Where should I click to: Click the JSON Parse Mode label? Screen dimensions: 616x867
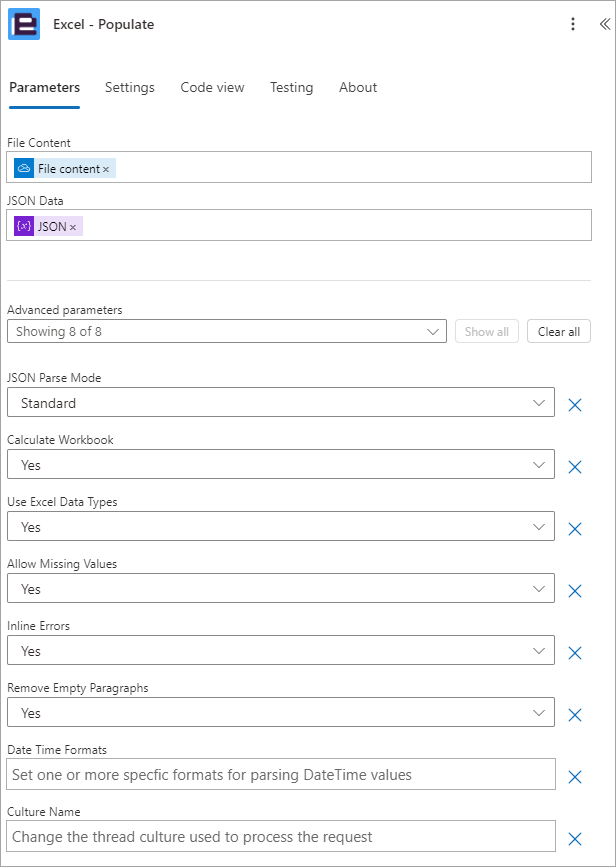[54, 378]
